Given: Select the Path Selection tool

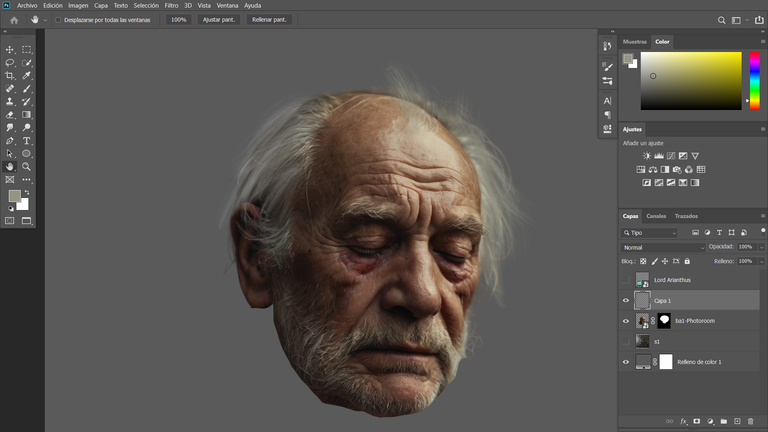Looking at the screenshot, I should [9, 153].
